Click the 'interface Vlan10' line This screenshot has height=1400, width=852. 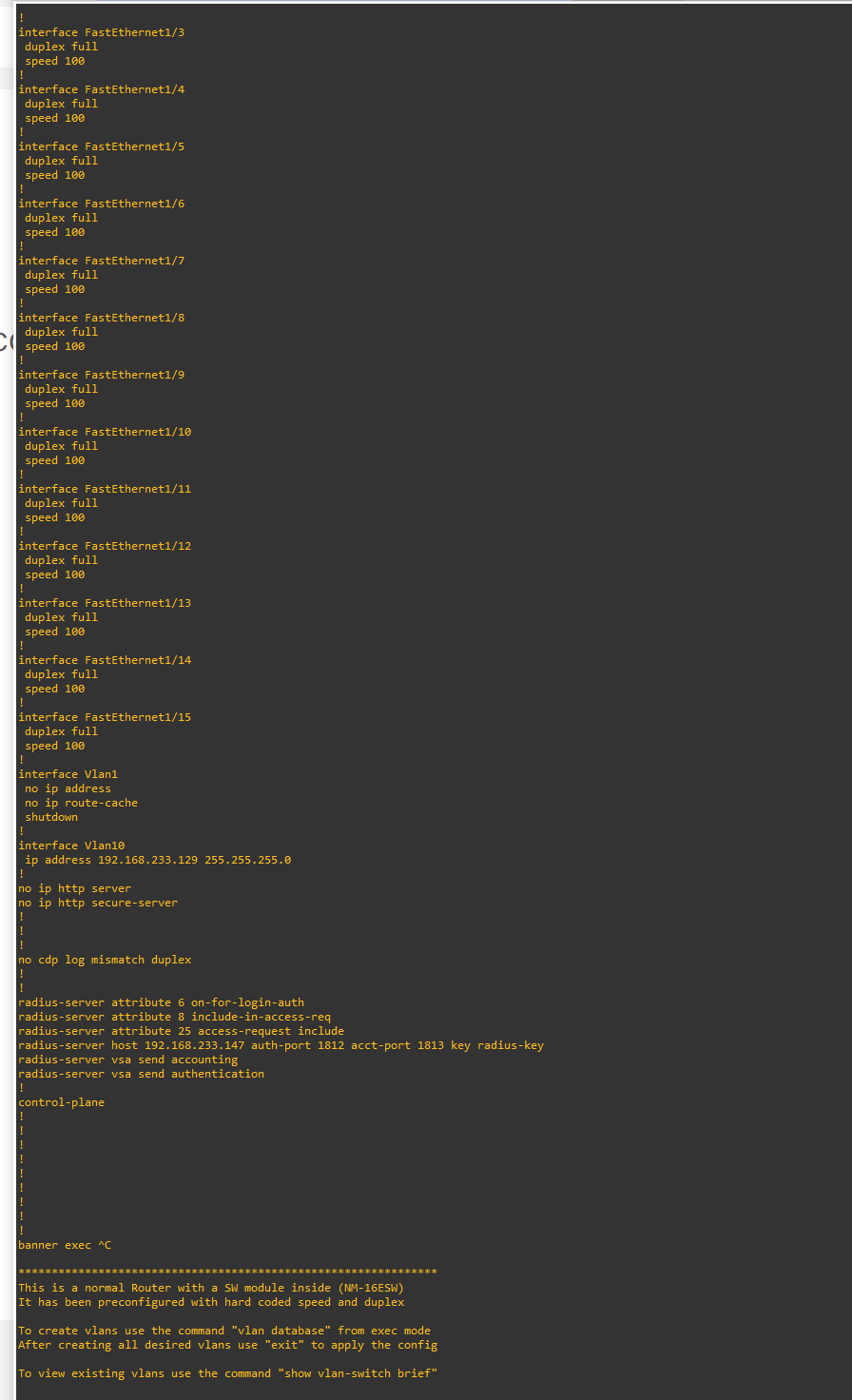coord(71,846)
